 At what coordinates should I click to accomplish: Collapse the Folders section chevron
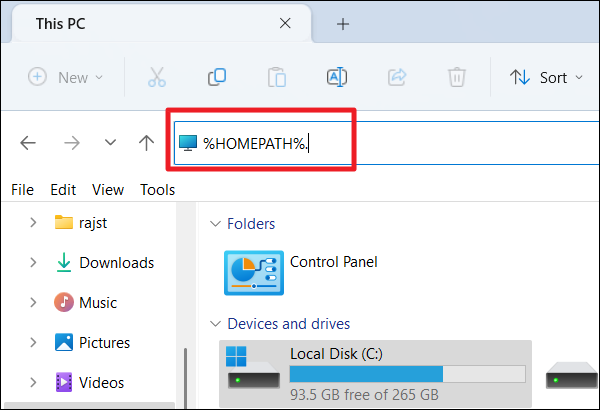click(x=215, y=224)
